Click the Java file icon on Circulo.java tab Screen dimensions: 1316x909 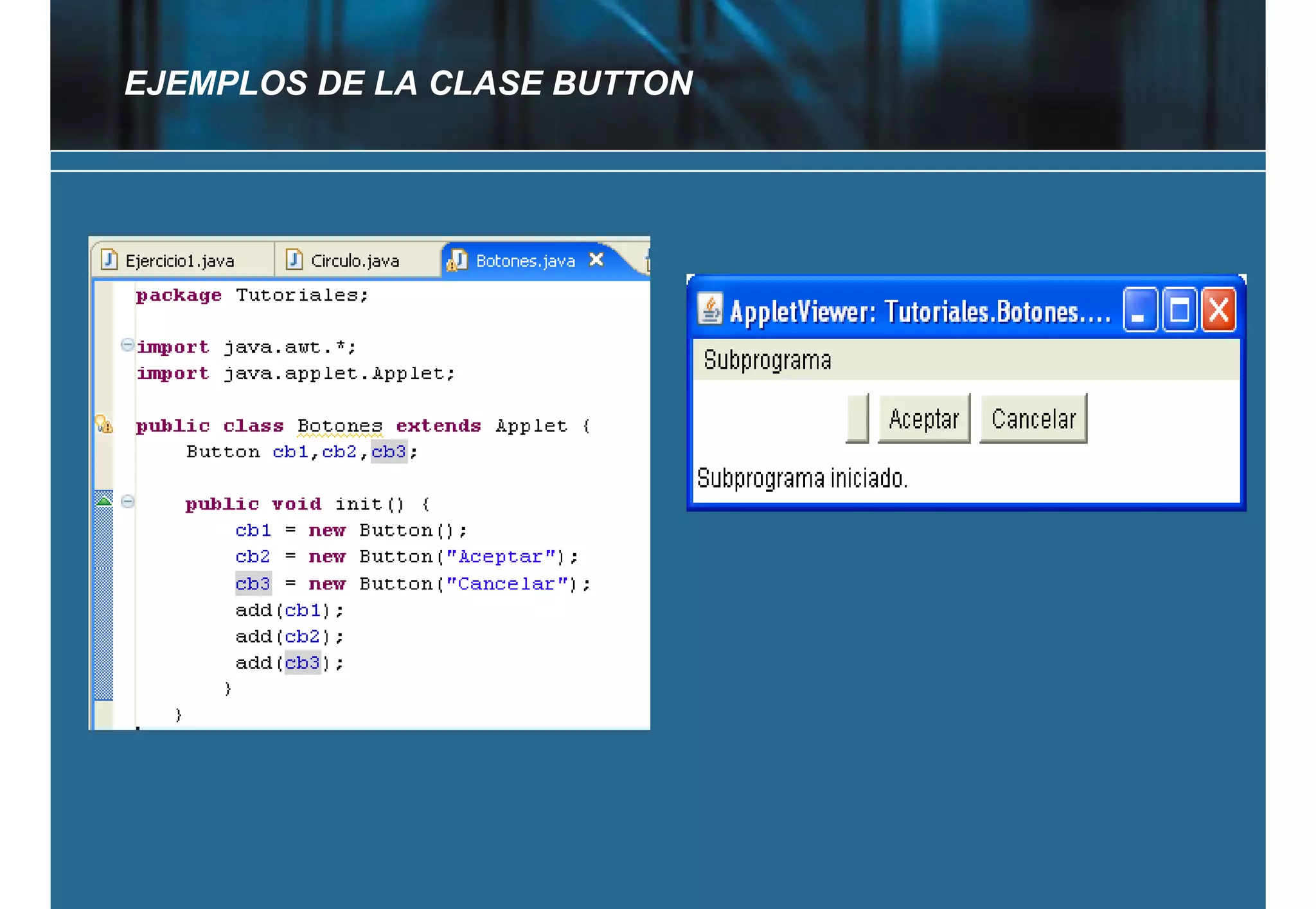tap(294, 260)
